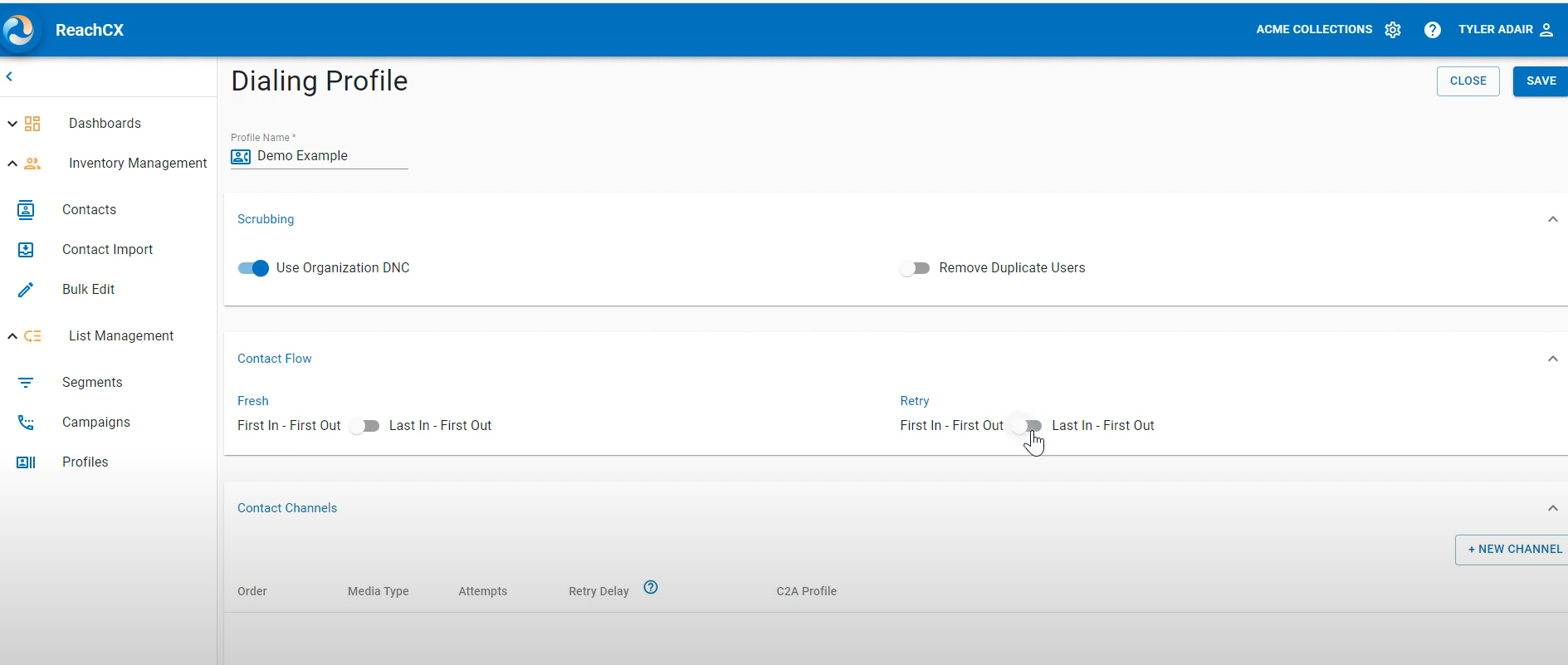Open Contact Import page
Image resolution: width=1568 pixels, height=665 pixels.
(107, 250)
